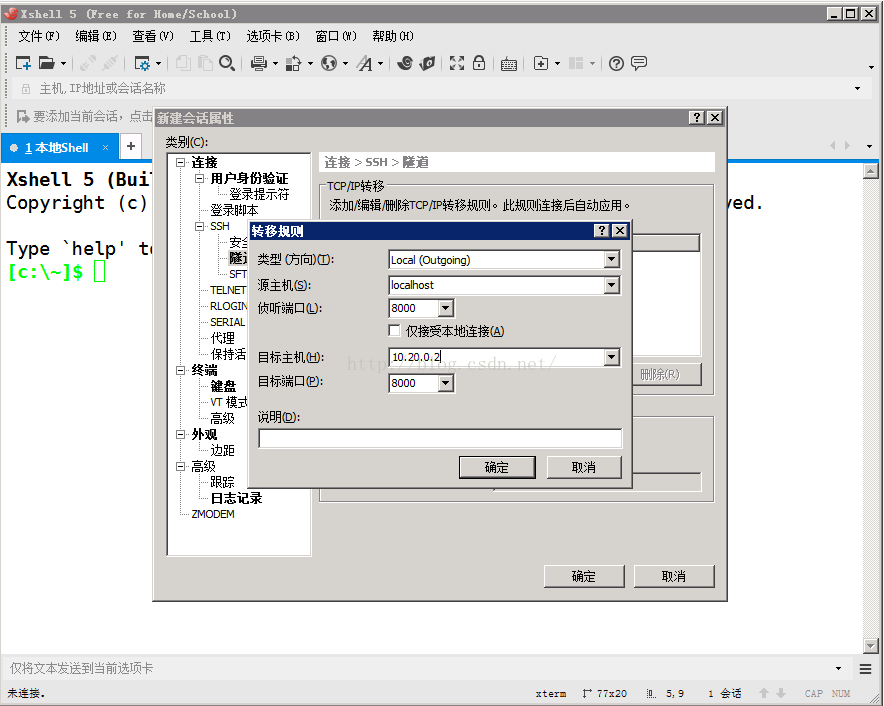
Task: Click the 说明(D) description input field
Action: tap(440, 438)
